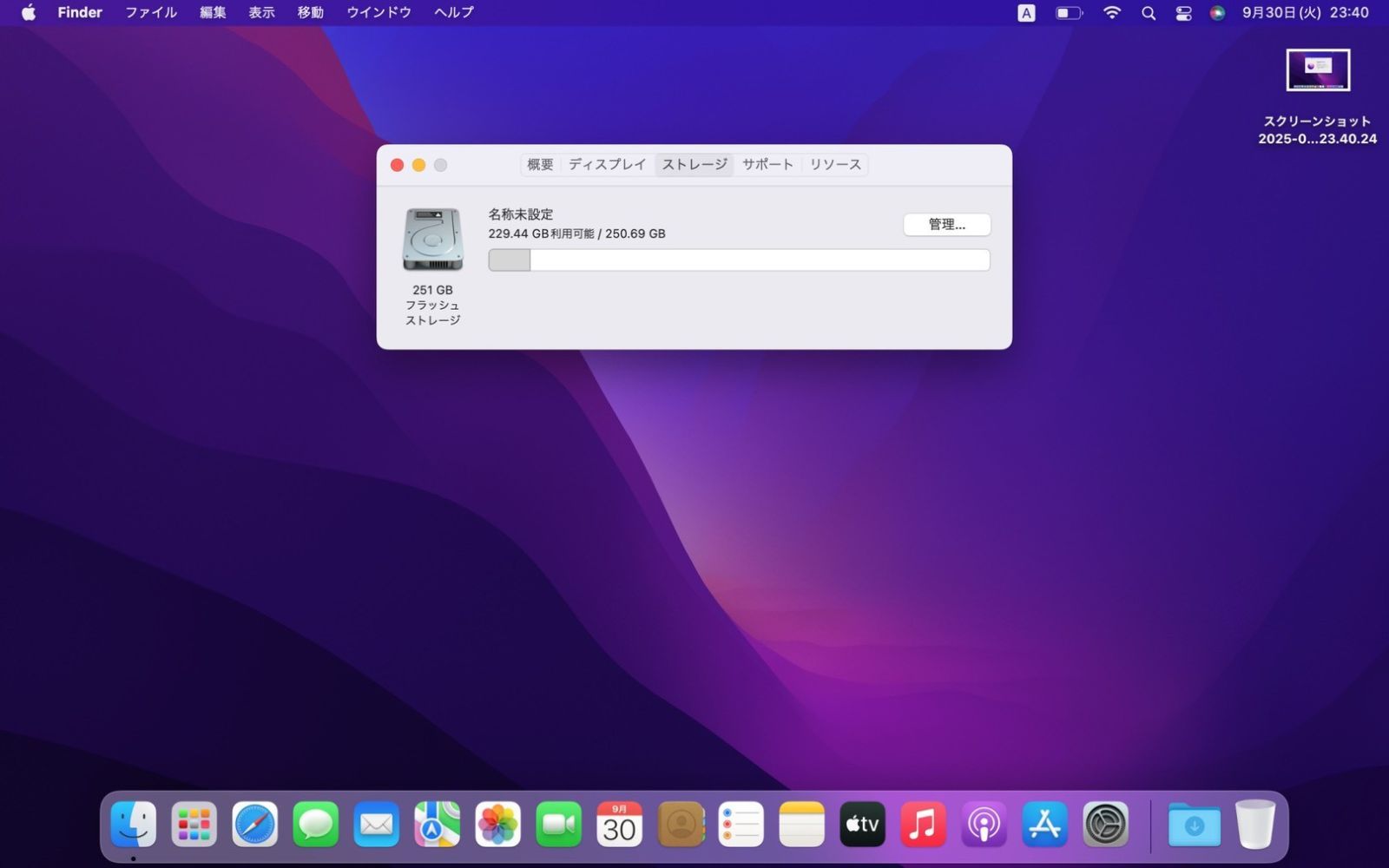Screen dimensions: 1389x868
Task: Switch to the 概要 tab
Action: click(539, 164)
